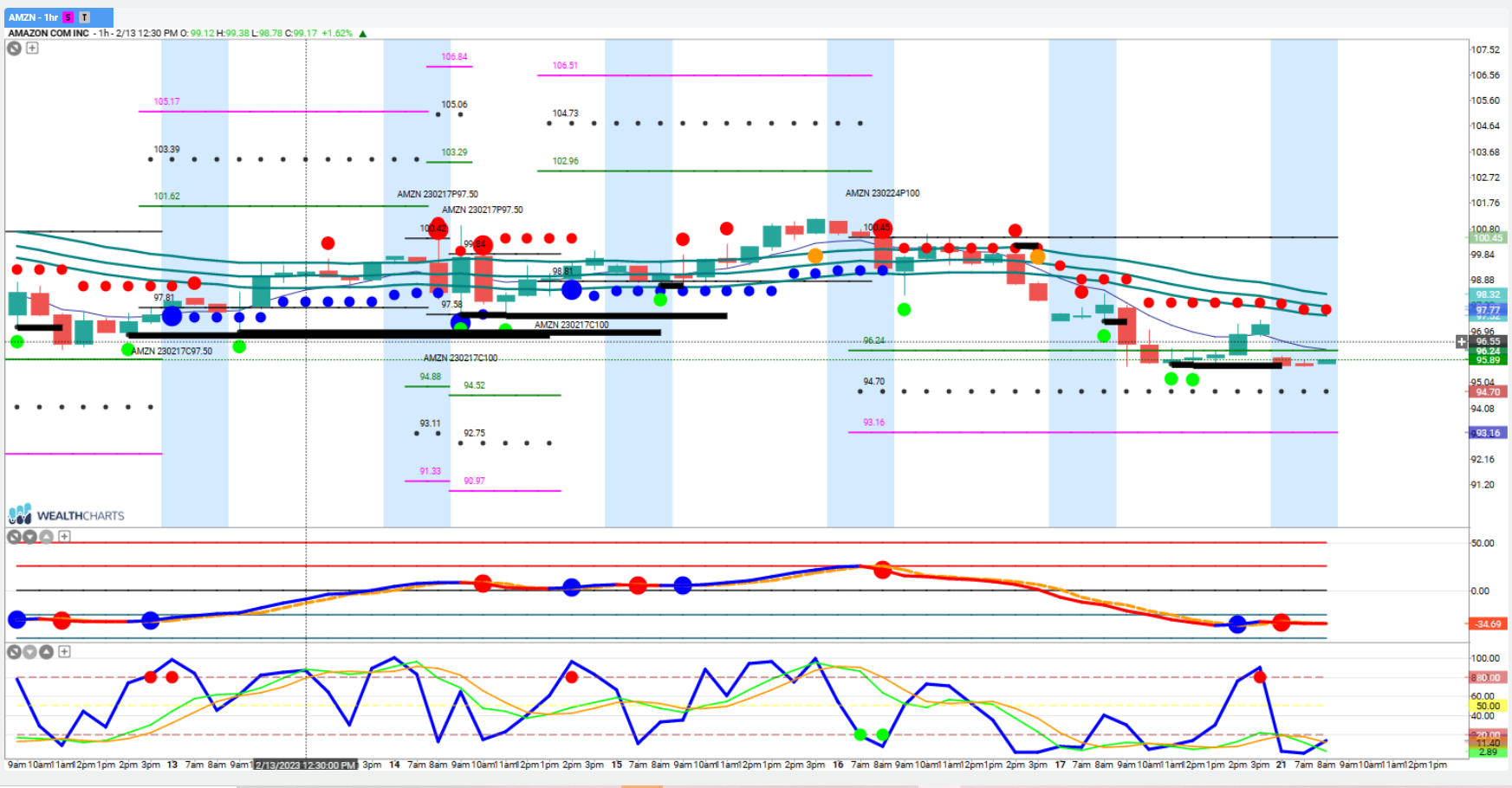Click the 106.84 magenta level label
This screenshot has width=1512, height=788.
(454, 57)
